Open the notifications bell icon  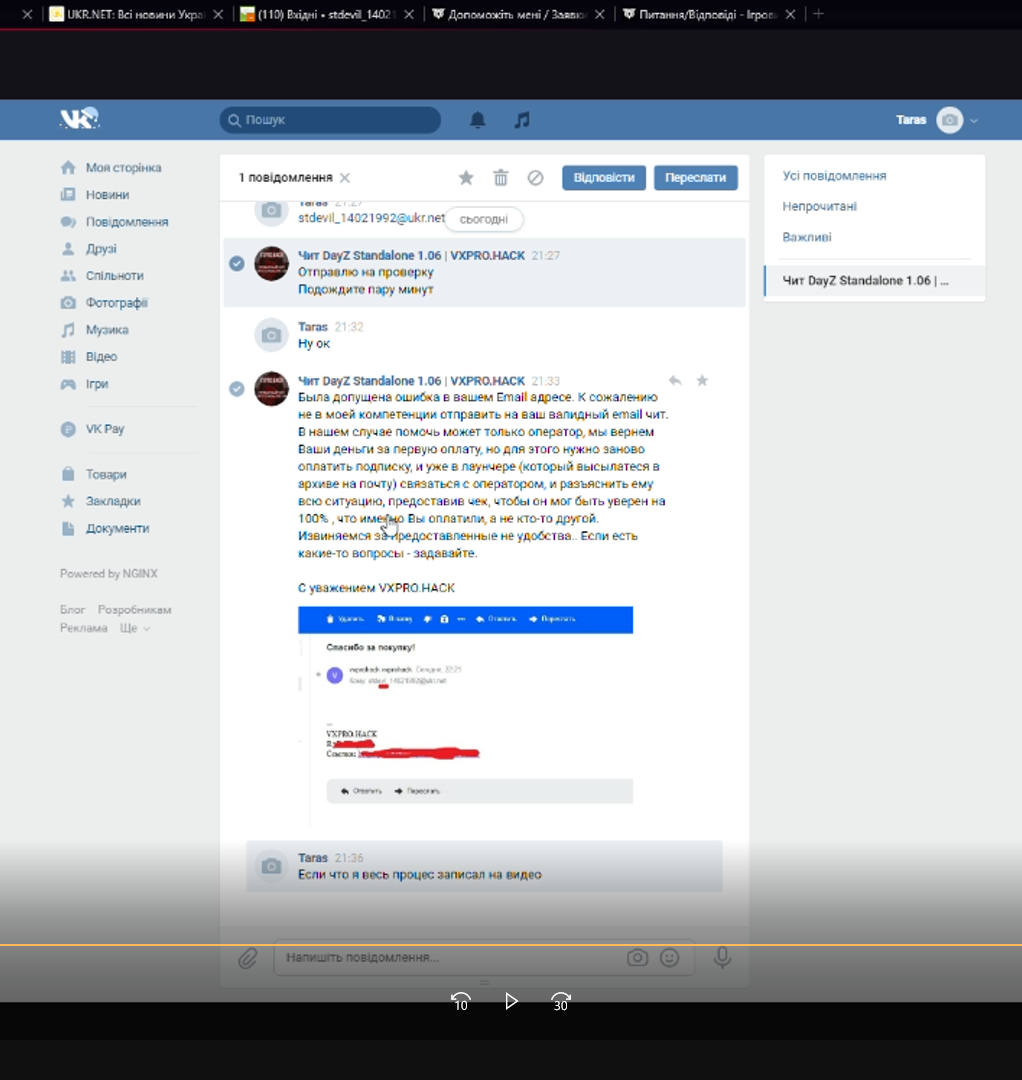[477, 120]
